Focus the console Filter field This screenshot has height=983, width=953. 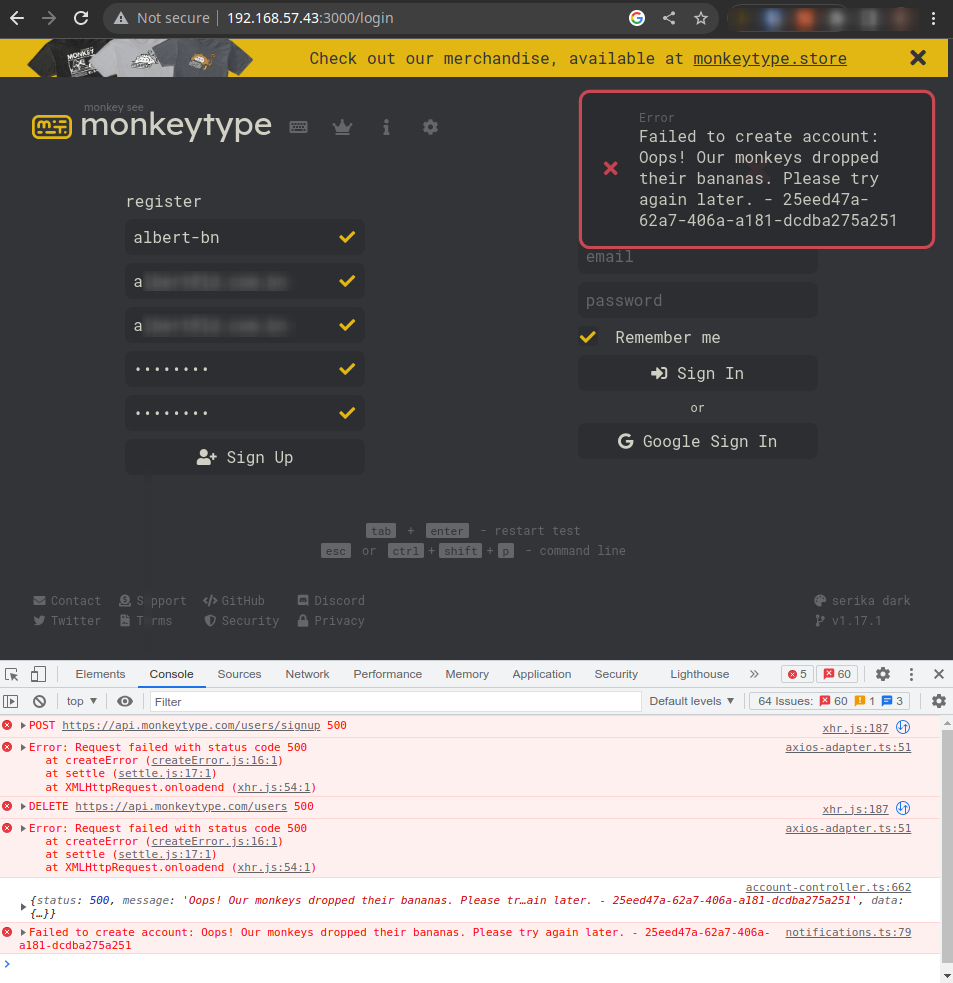(x=396, y=702)
